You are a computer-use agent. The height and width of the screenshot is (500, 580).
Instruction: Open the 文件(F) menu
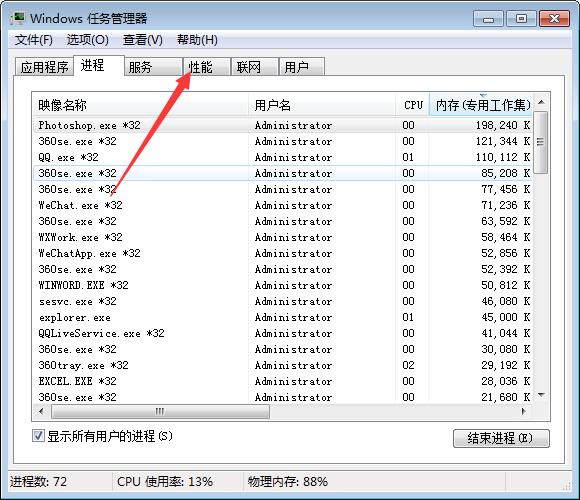pos(34,40)
